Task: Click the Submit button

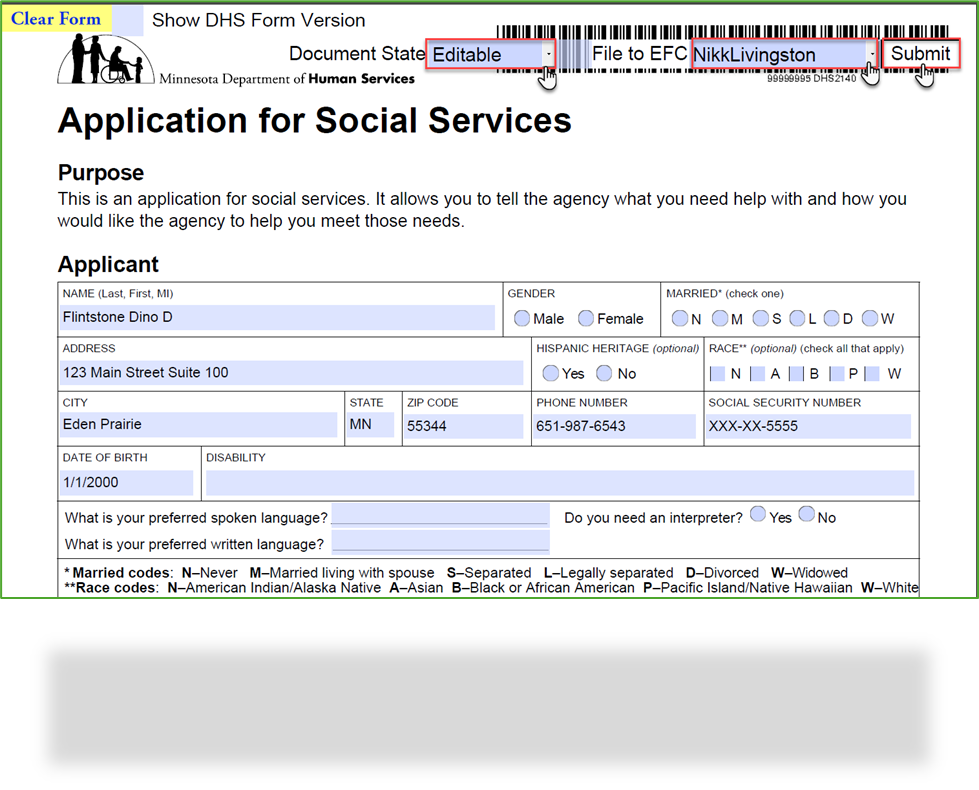Action: [919, 54]
